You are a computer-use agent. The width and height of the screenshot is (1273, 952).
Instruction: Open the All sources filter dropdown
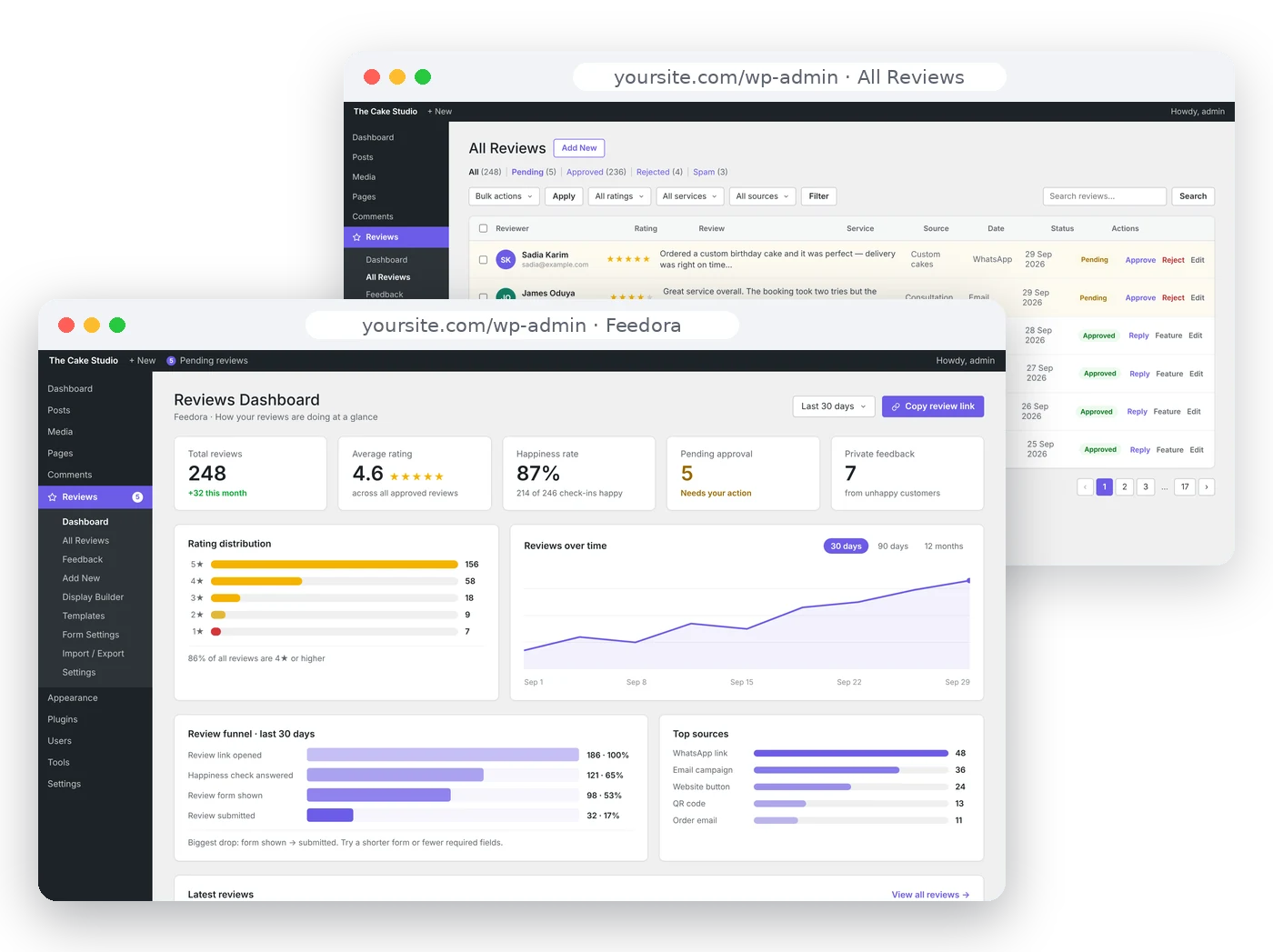763,196
